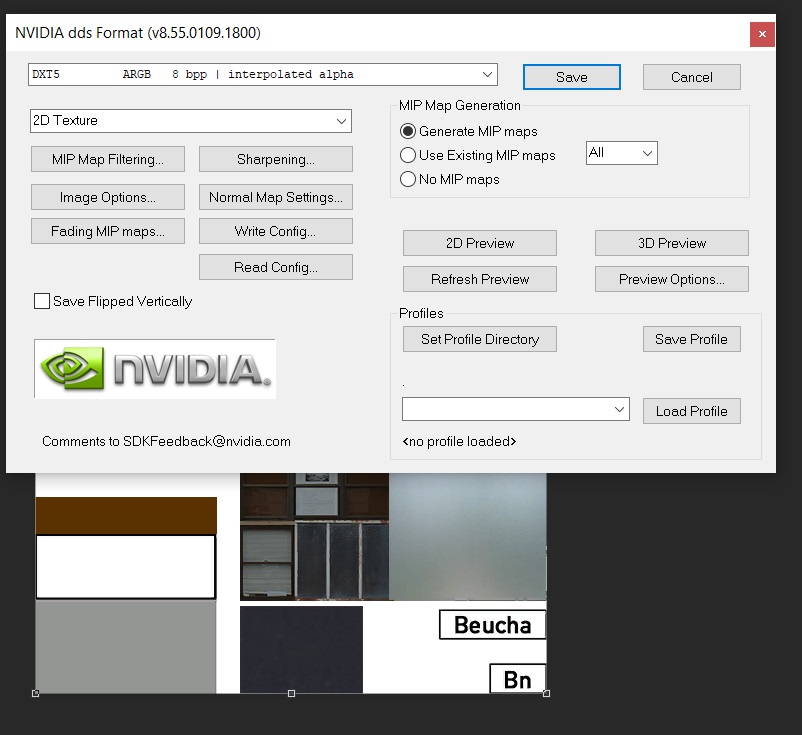Image resolution: width=802 pixels, height=735 pixels.
Task: Click Set Profile Directory button
Action: (x=480, y=339)
